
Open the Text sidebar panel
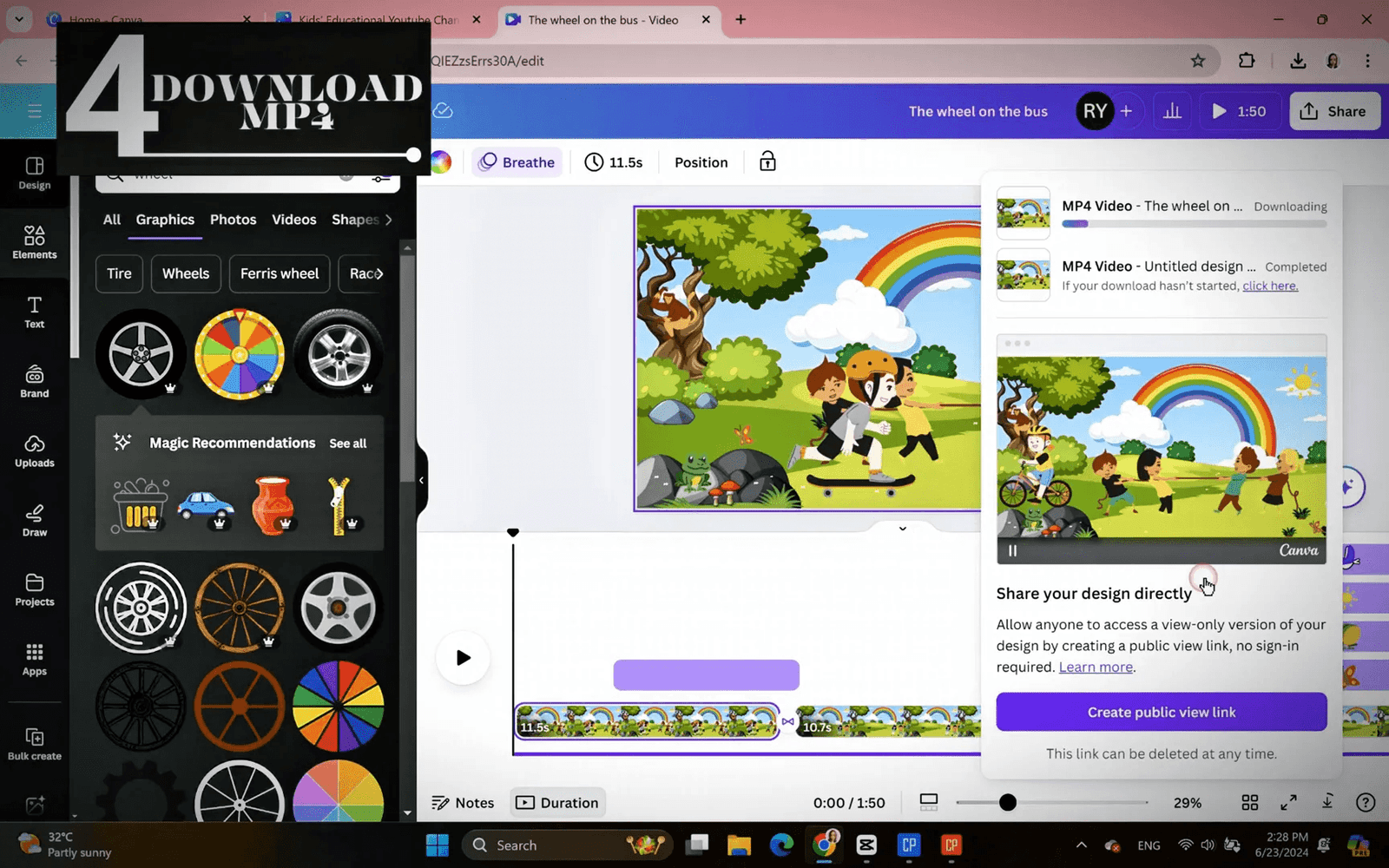[35, 312]
